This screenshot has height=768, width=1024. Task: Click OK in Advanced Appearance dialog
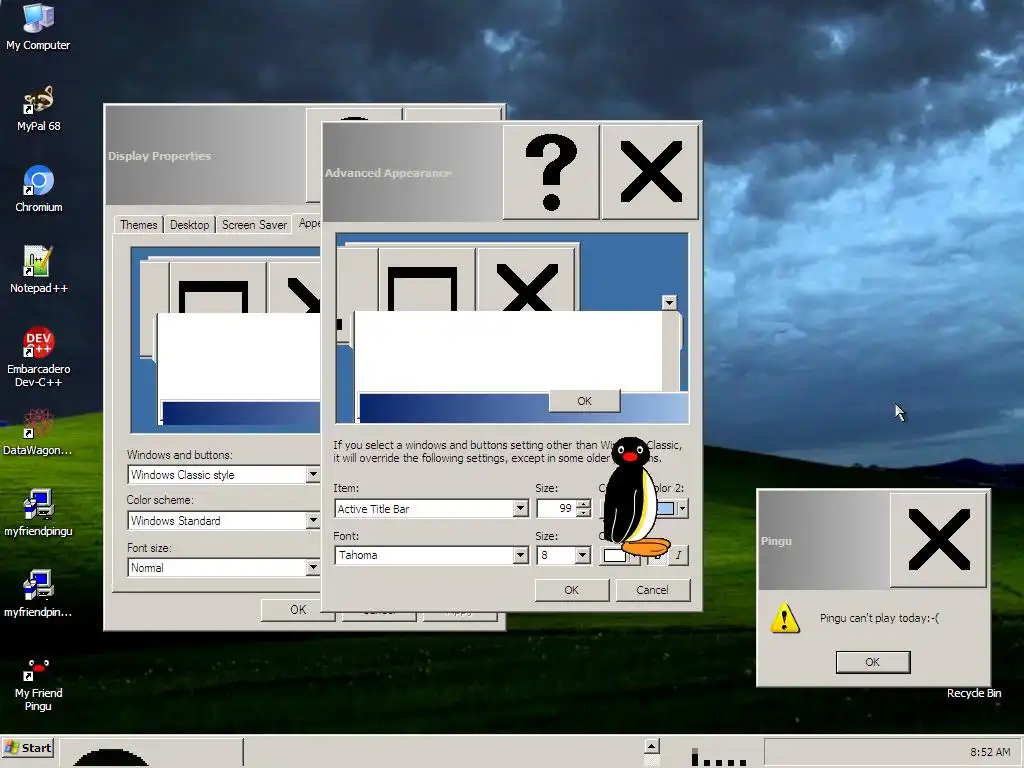click(571, 590)
